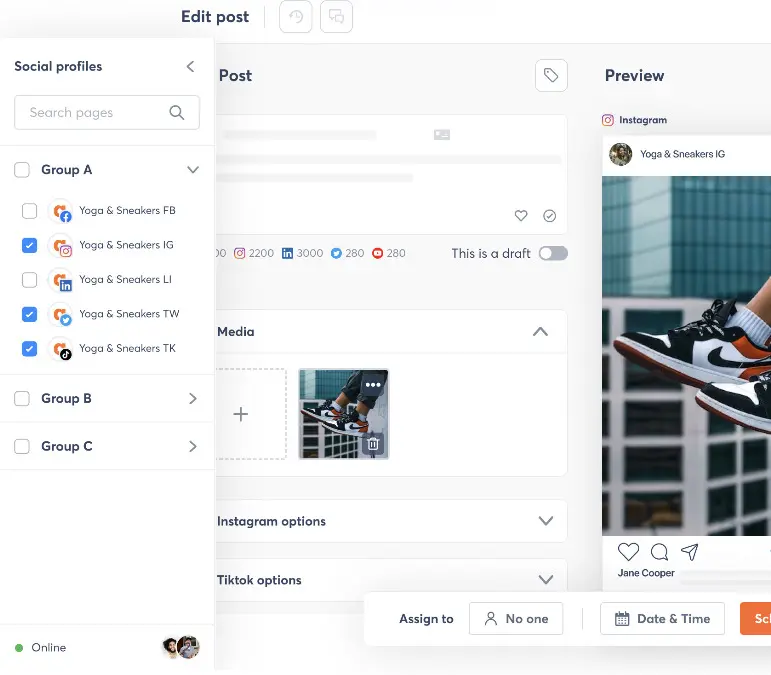This screenshot has width=771, height=675.
Task: Click the Instagram logo above the preview
Action: 608,120
